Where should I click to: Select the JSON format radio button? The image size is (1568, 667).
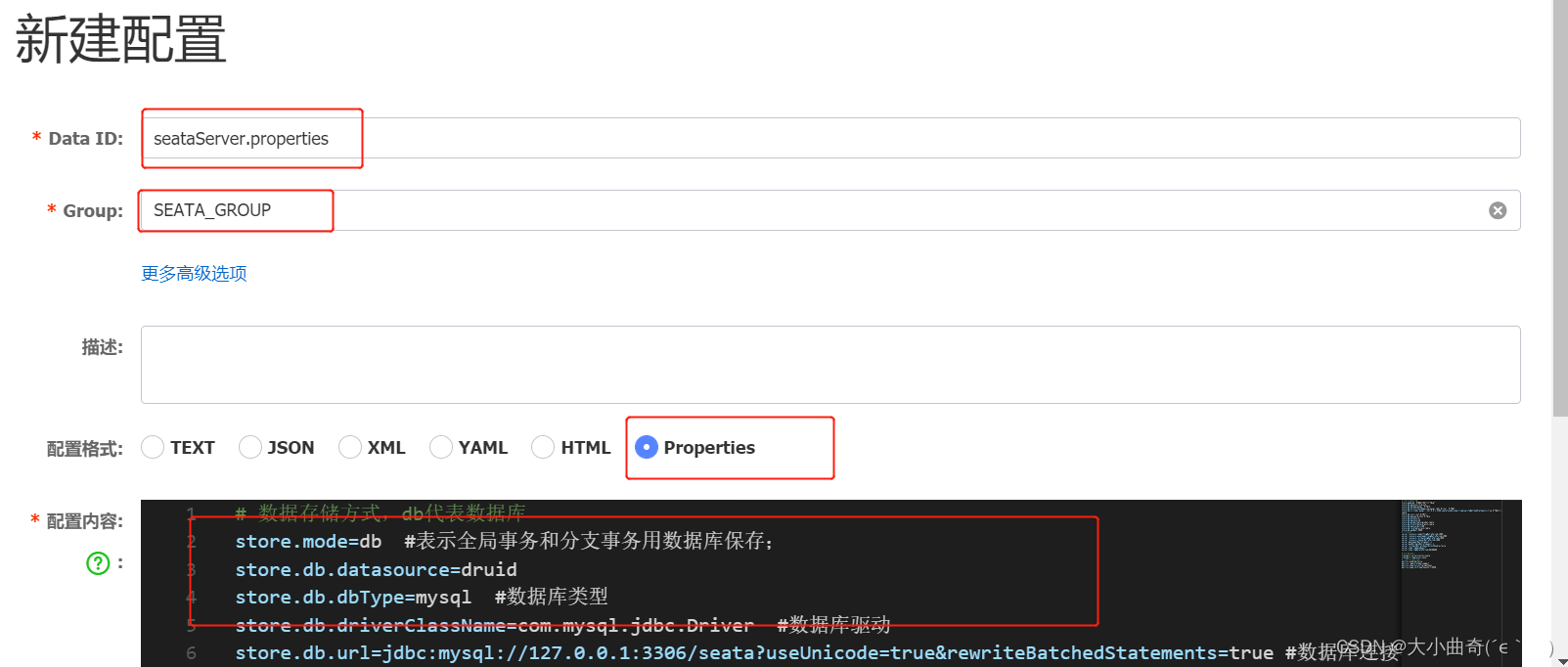250,447
